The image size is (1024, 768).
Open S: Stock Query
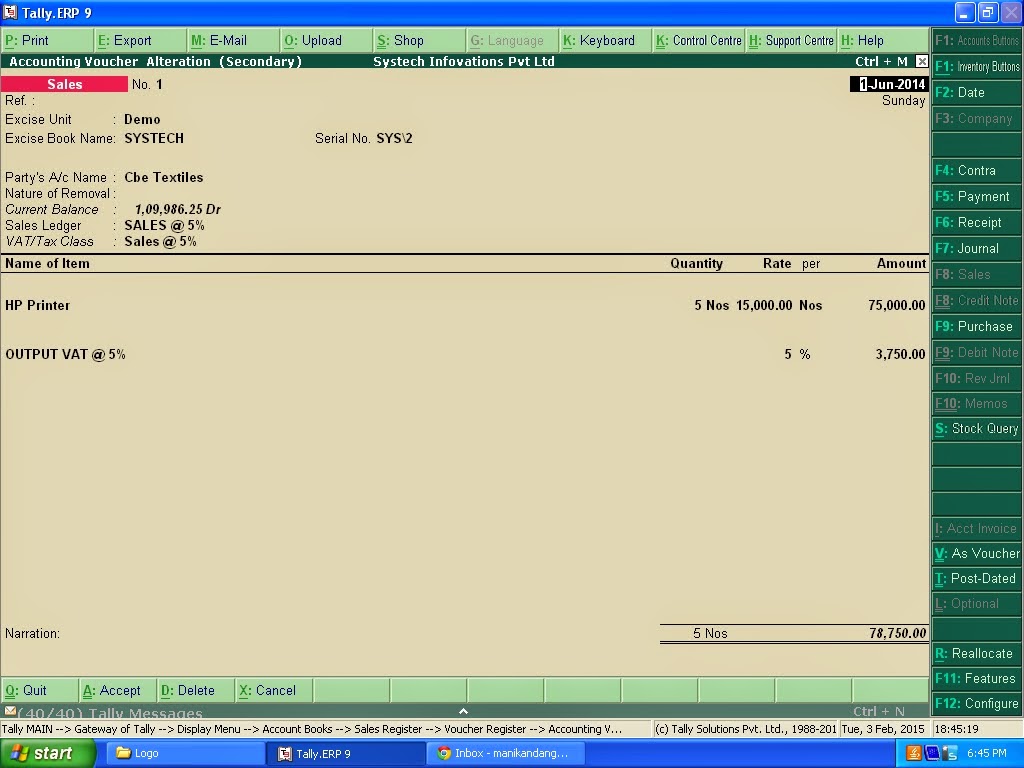point(976,428)
